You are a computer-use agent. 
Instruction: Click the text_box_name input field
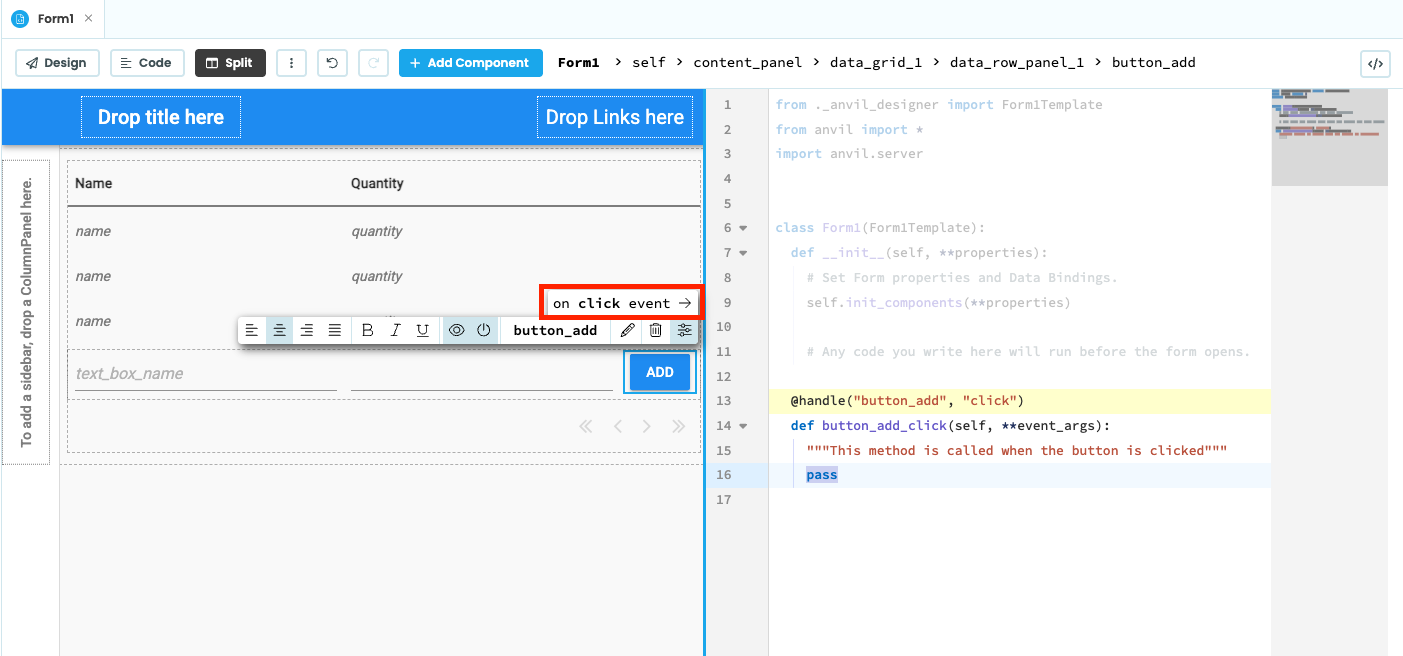[206, 374]
